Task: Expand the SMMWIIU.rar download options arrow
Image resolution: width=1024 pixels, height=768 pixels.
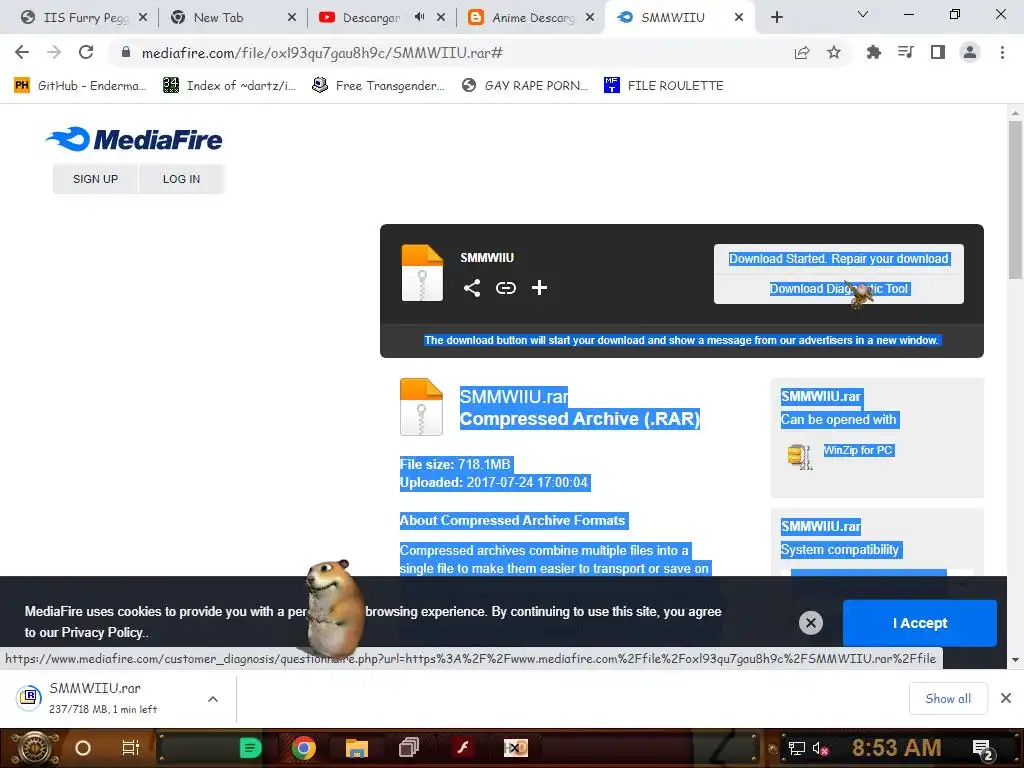Action: tap(213, 699)
